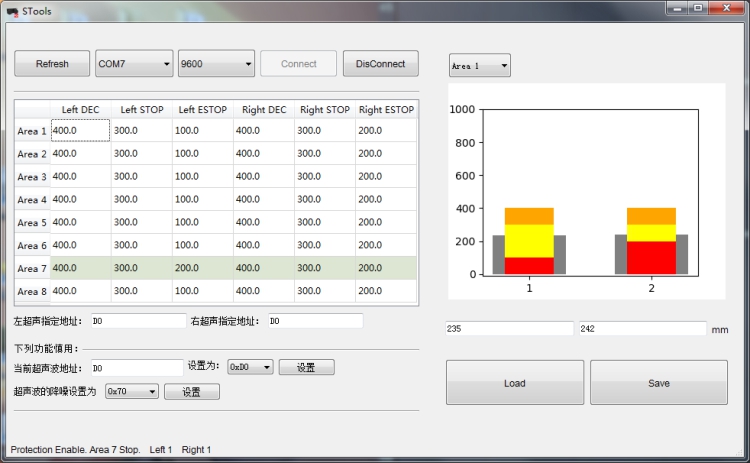
Task: Click the 右超声指定地址 input field
Action: (315, 321)
